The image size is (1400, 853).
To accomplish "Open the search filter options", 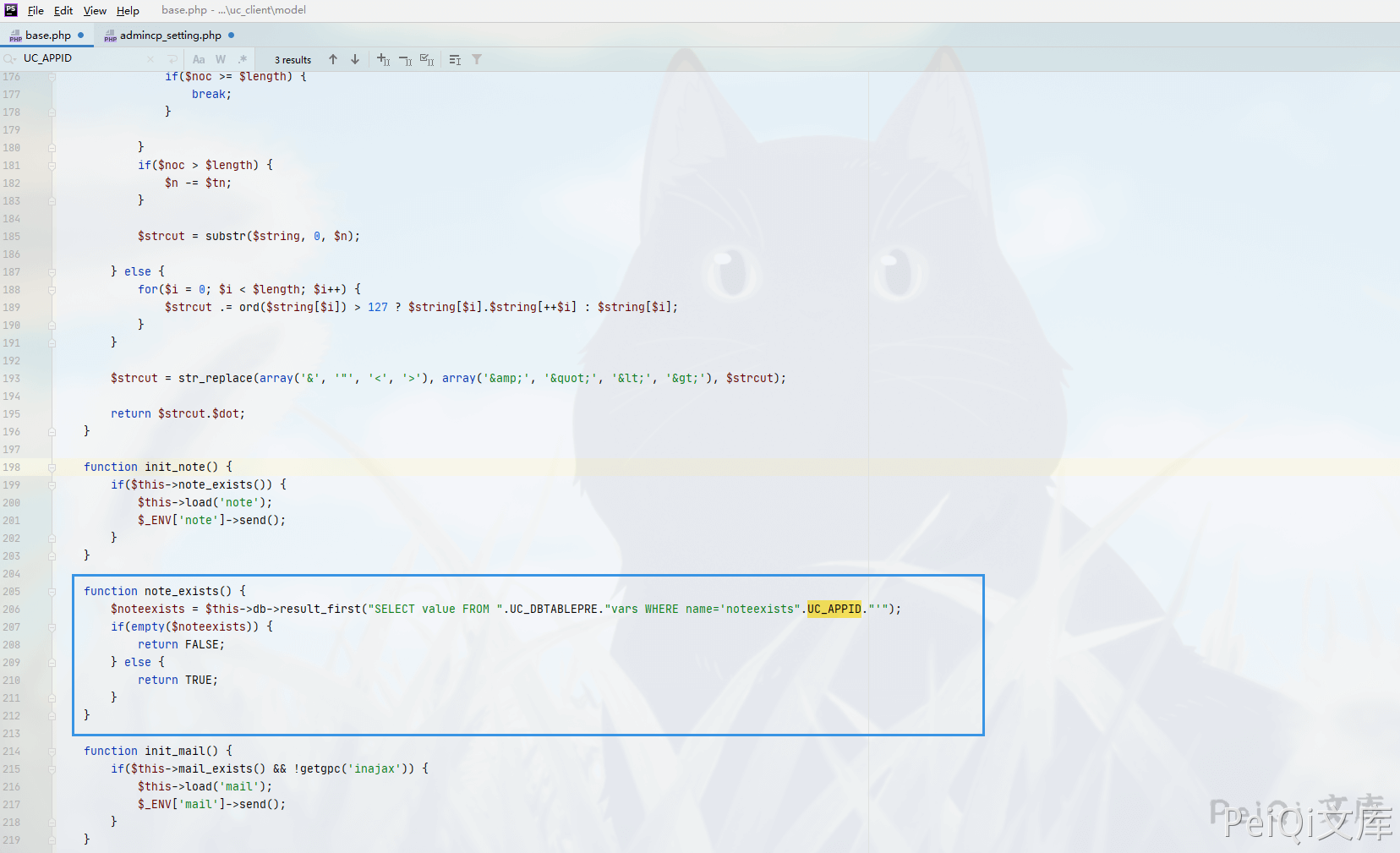I will point(477,59).
